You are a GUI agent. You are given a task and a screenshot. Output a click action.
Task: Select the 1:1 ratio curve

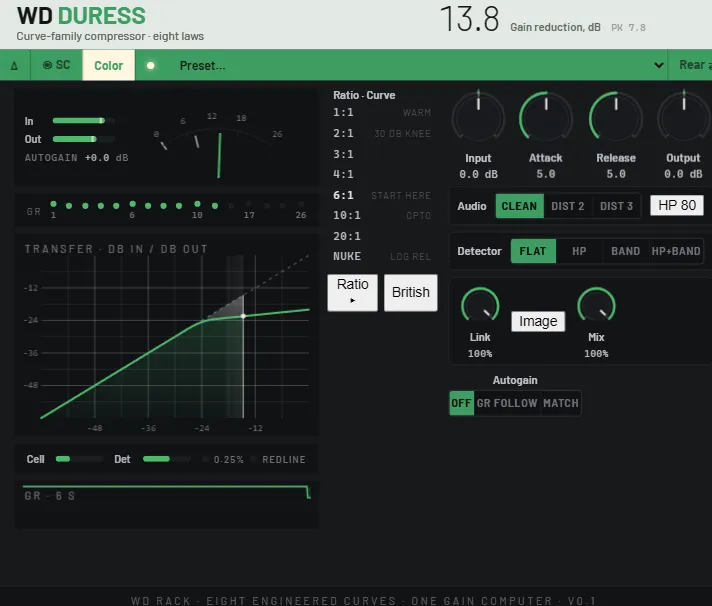382,112
